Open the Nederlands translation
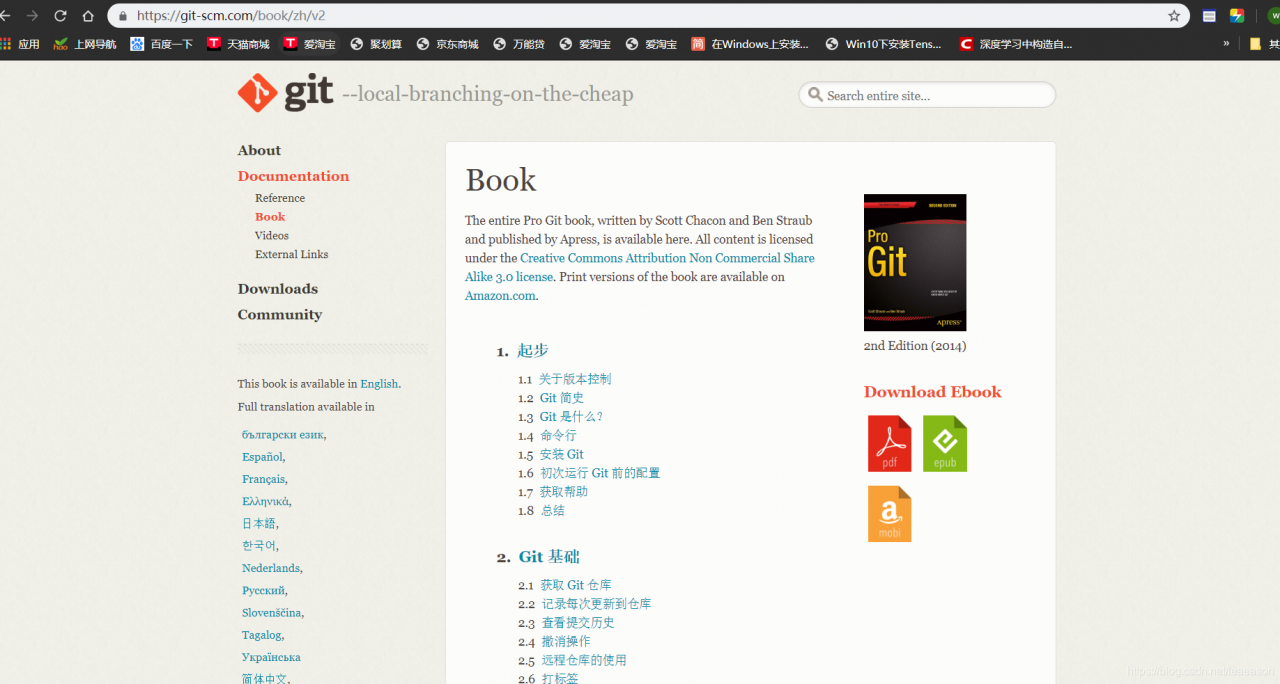The height and width of the screenshot is (684, 1280). click(x=270, y=568)
